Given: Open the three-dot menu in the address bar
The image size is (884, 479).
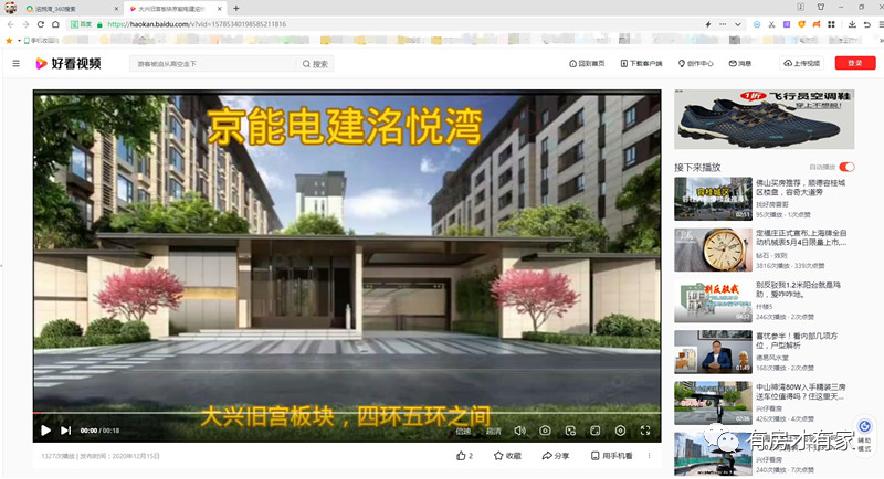Looking at the screenshot, I should point(723,25).
